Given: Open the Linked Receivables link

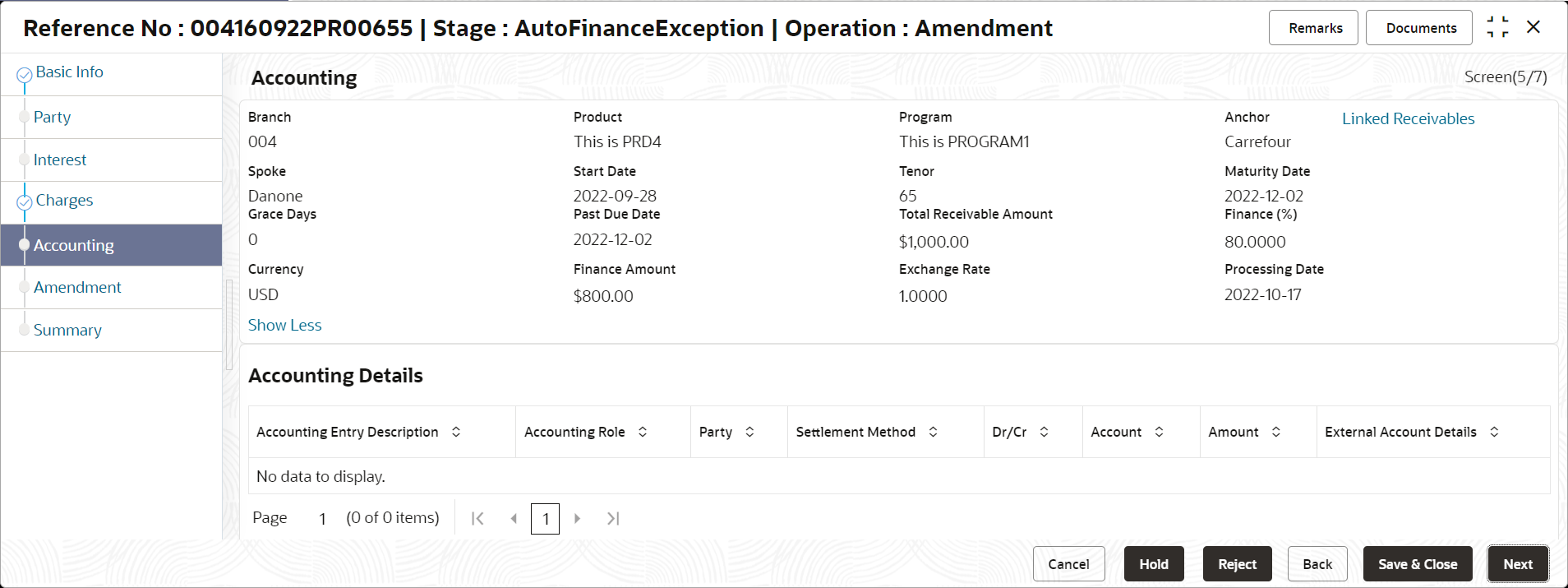Looking at the screenshot, I should [x=1408, y=118].
